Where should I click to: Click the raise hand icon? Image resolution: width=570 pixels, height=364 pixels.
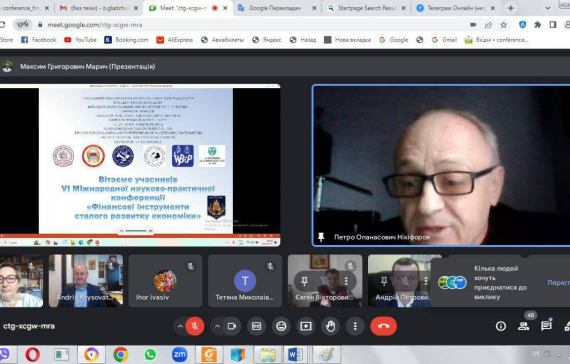(330, 326)
